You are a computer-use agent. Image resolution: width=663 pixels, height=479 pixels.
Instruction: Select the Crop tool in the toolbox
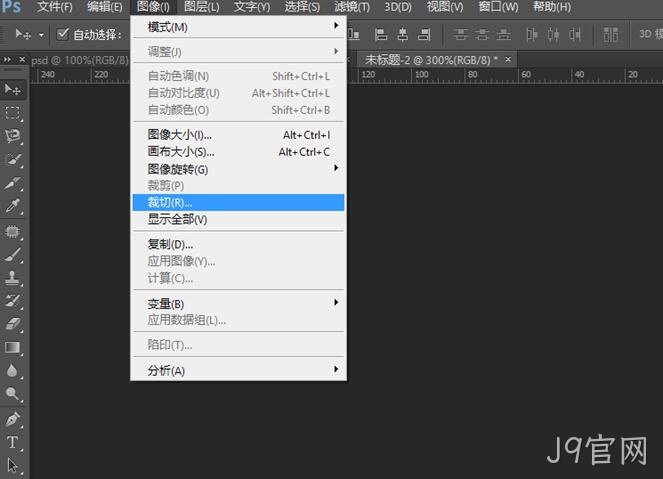click(x=12, y=183)
